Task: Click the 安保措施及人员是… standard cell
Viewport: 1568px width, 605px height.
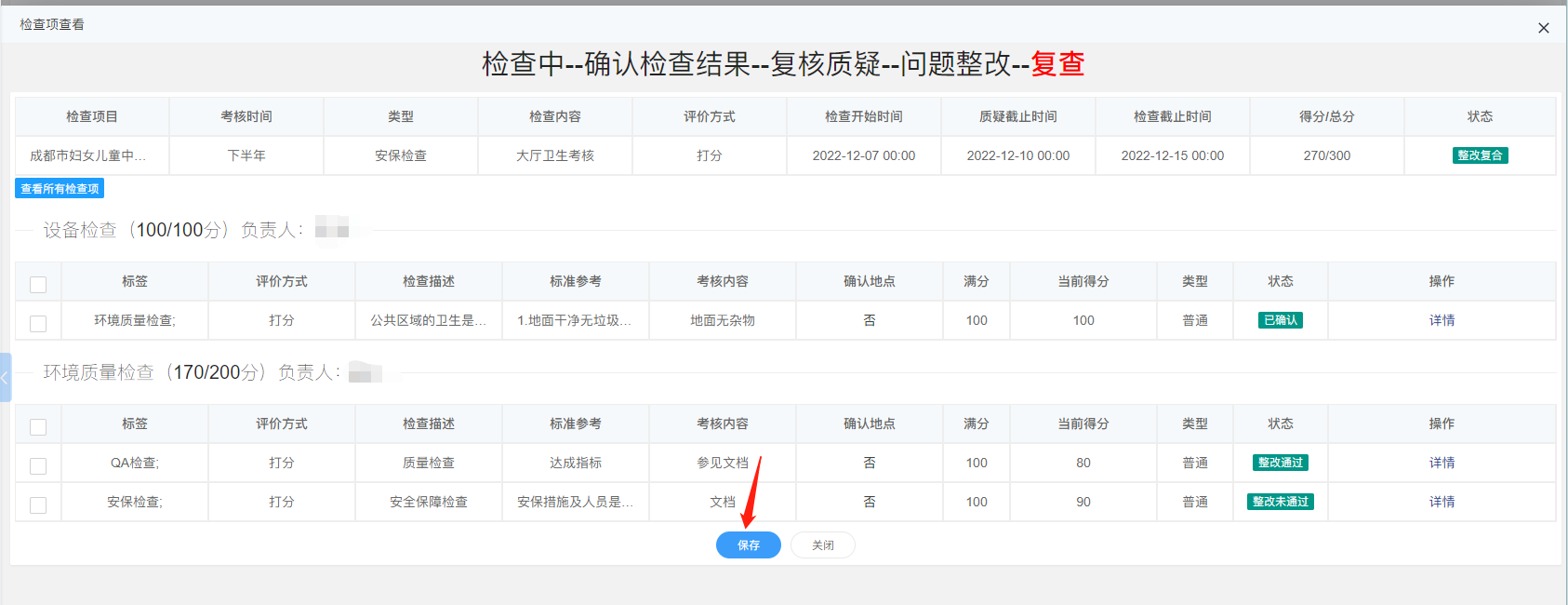Action: click(x=575, y=502)
